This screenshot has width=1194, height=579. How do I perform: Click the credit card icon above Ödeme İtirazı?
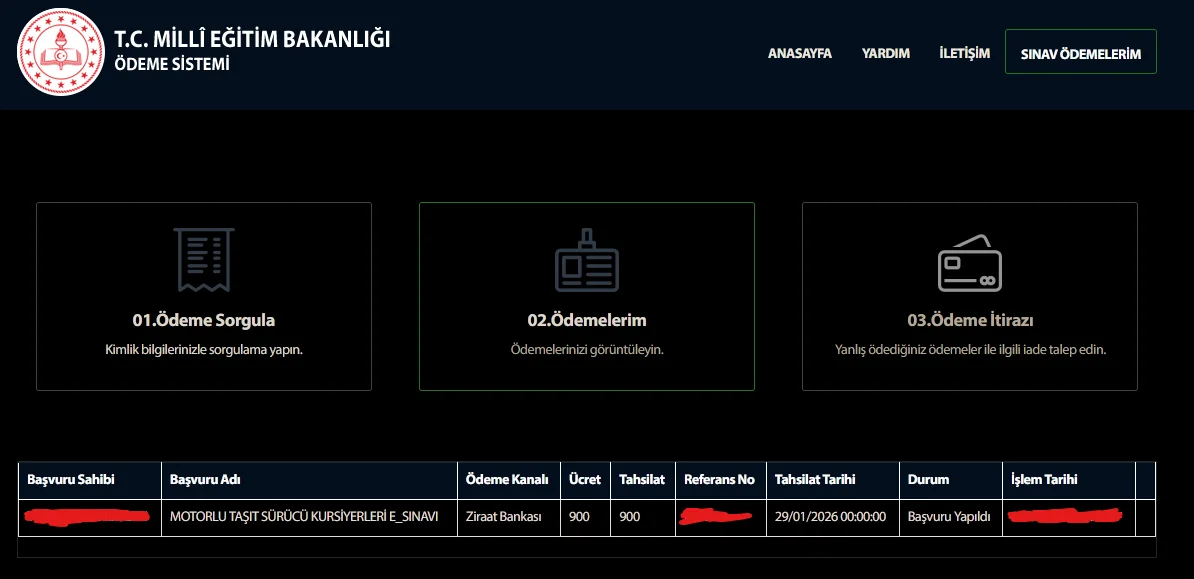click(969, 263)
